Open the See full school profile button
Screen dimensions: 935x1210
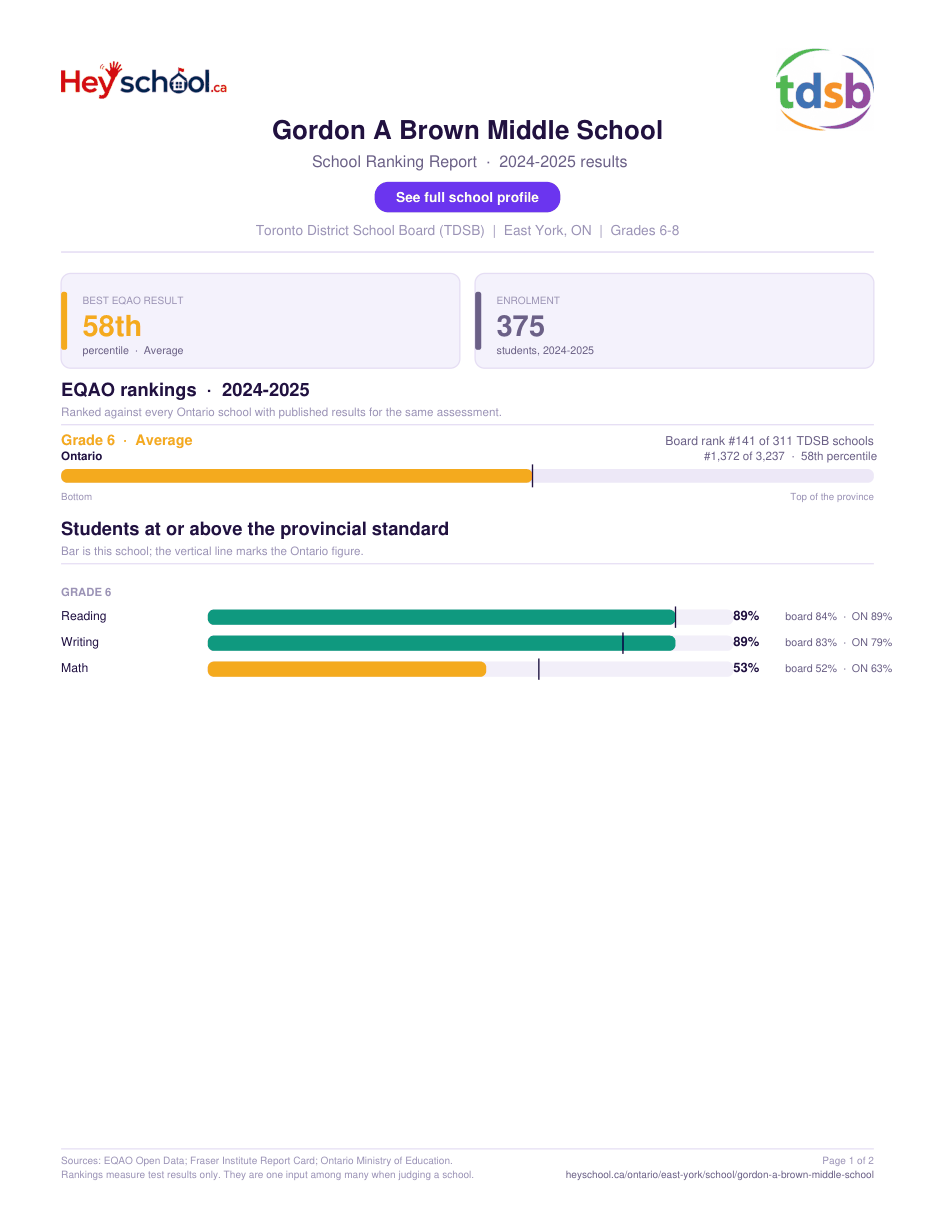(467, 197)
